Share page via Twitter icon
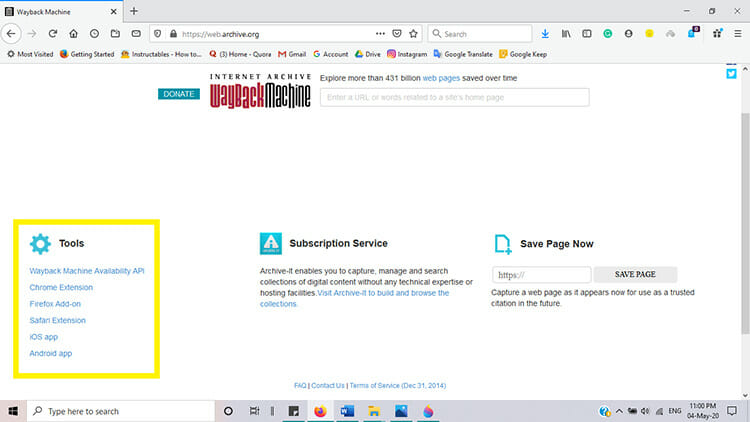 [x=731, y=74]
